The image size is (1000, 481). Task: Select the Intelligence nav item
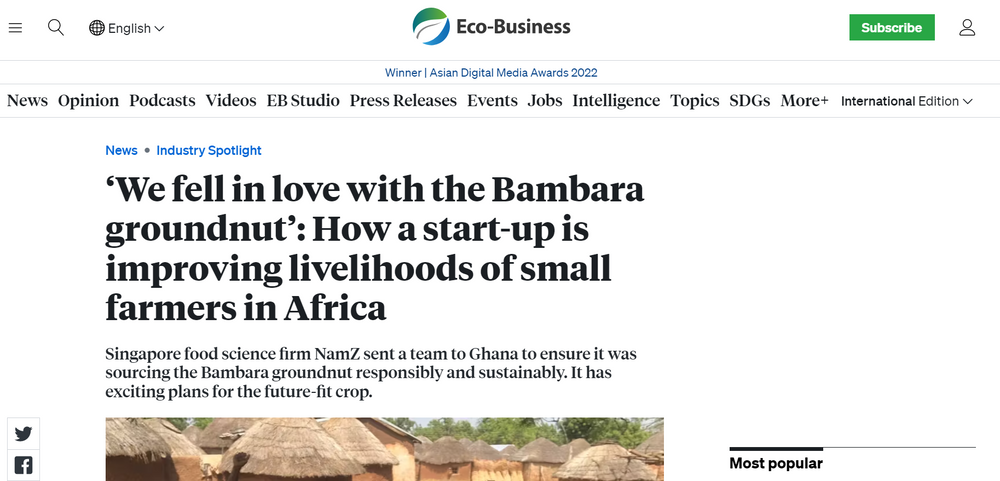(616, 100)
